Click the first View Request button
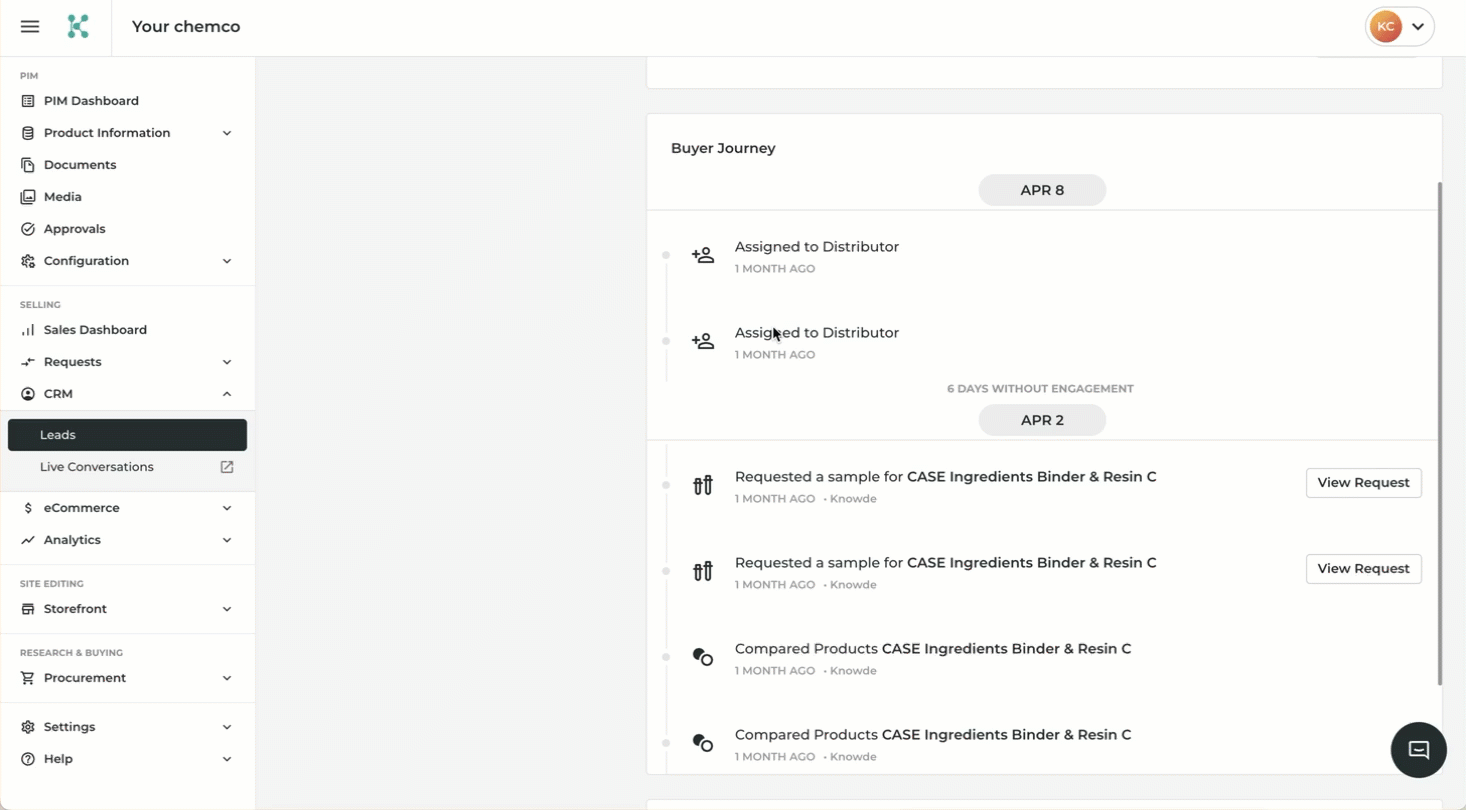This screenshot has height=810, width=1466. 1363,483
